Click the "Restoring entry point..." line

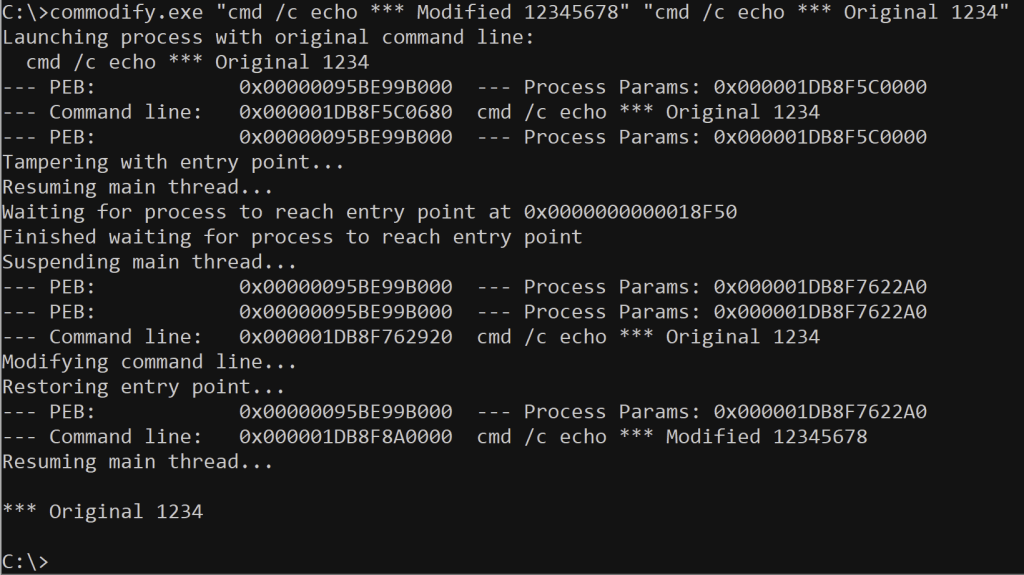[x=143, y=387]
